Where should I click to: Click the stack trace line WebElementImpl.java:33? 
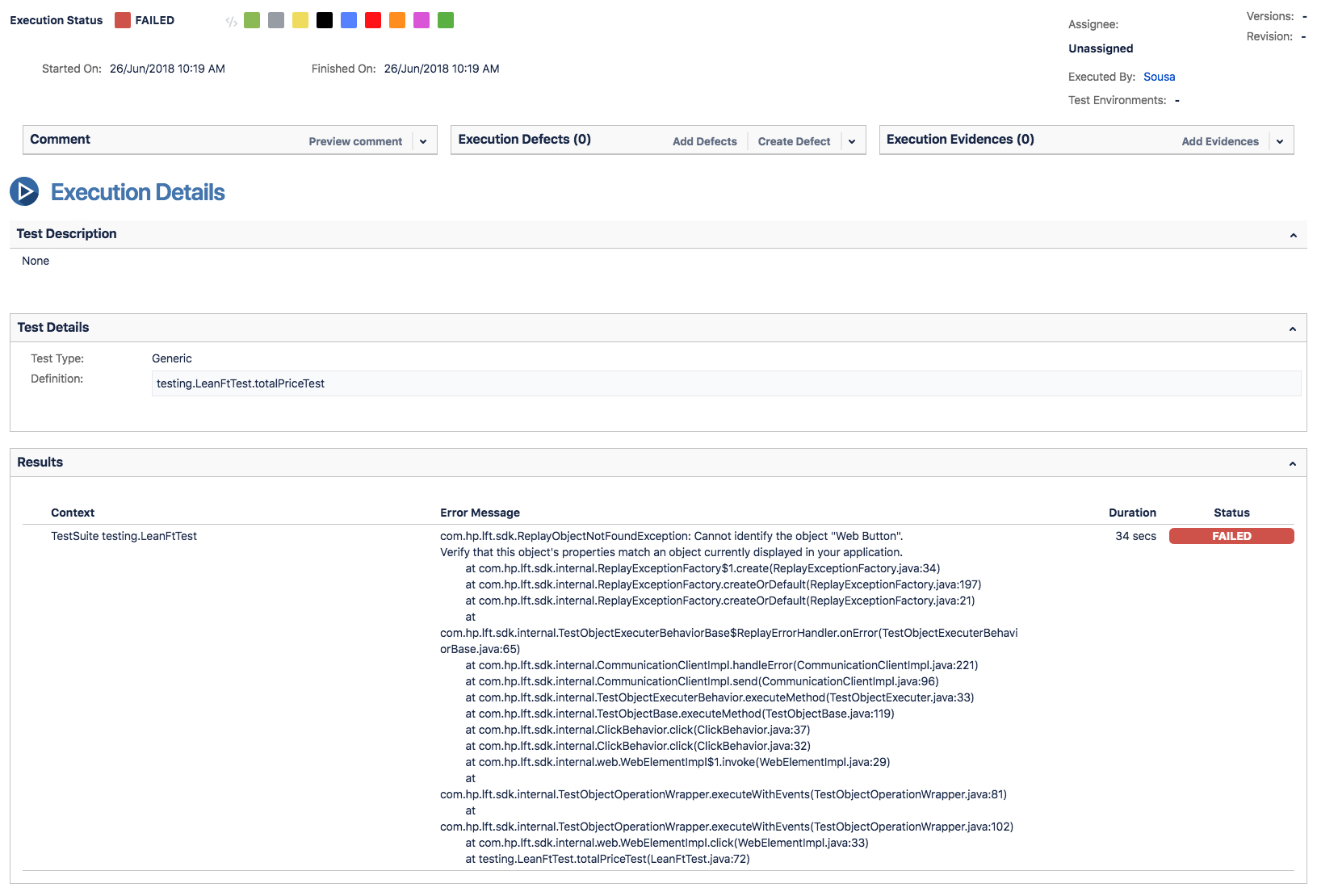click(667, 843)
